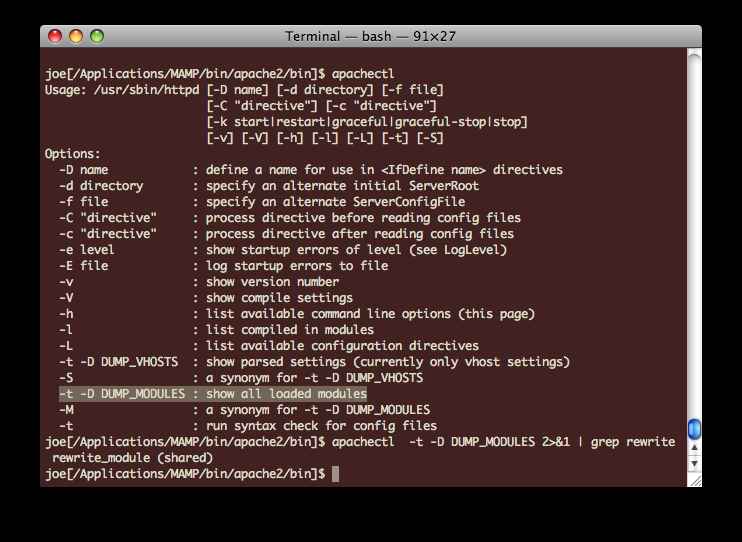This screenshot has width=742, height=542.
Task: Minimize the Terminal using yellow button
Action: [x=76, y=36]
